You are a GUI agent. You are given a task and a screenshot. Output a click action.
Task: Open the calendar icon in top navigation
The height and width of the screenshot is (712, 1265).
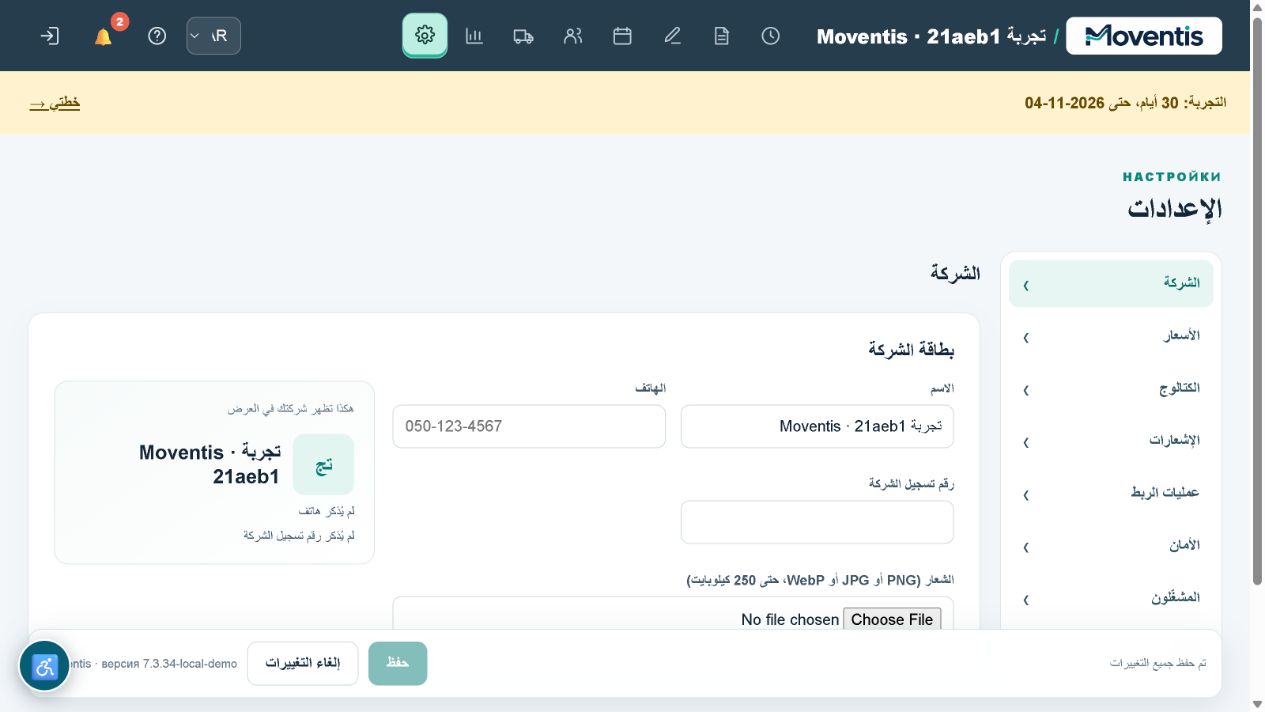pyautogui.click(x=622, y=35)
